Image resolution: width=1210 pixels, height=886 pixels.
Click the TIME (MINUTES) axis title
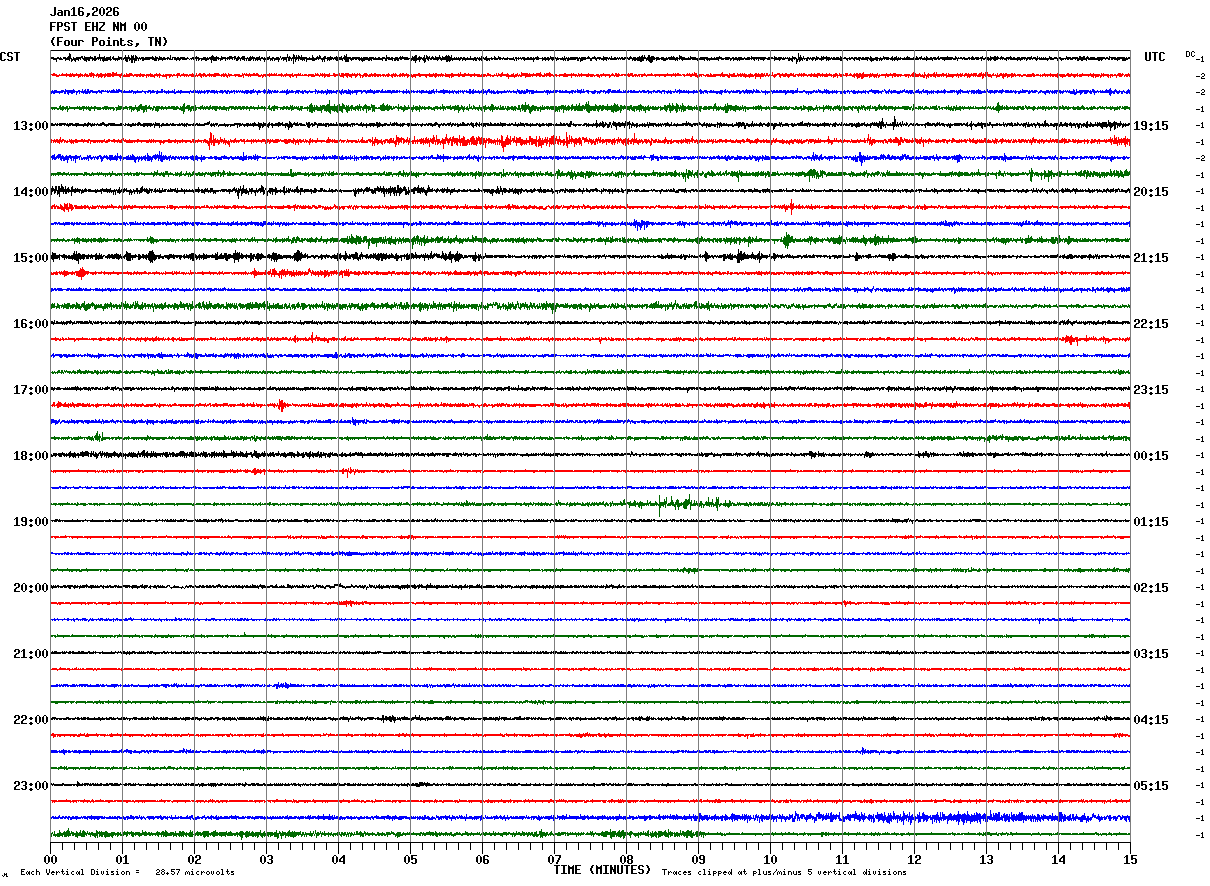coord(602,870)
